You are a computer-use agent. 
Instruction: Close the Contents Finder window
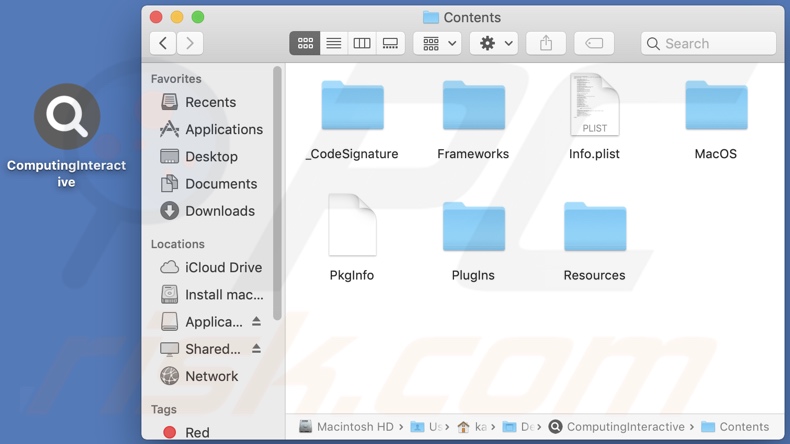pyautogui.click(x=156, y=18)
